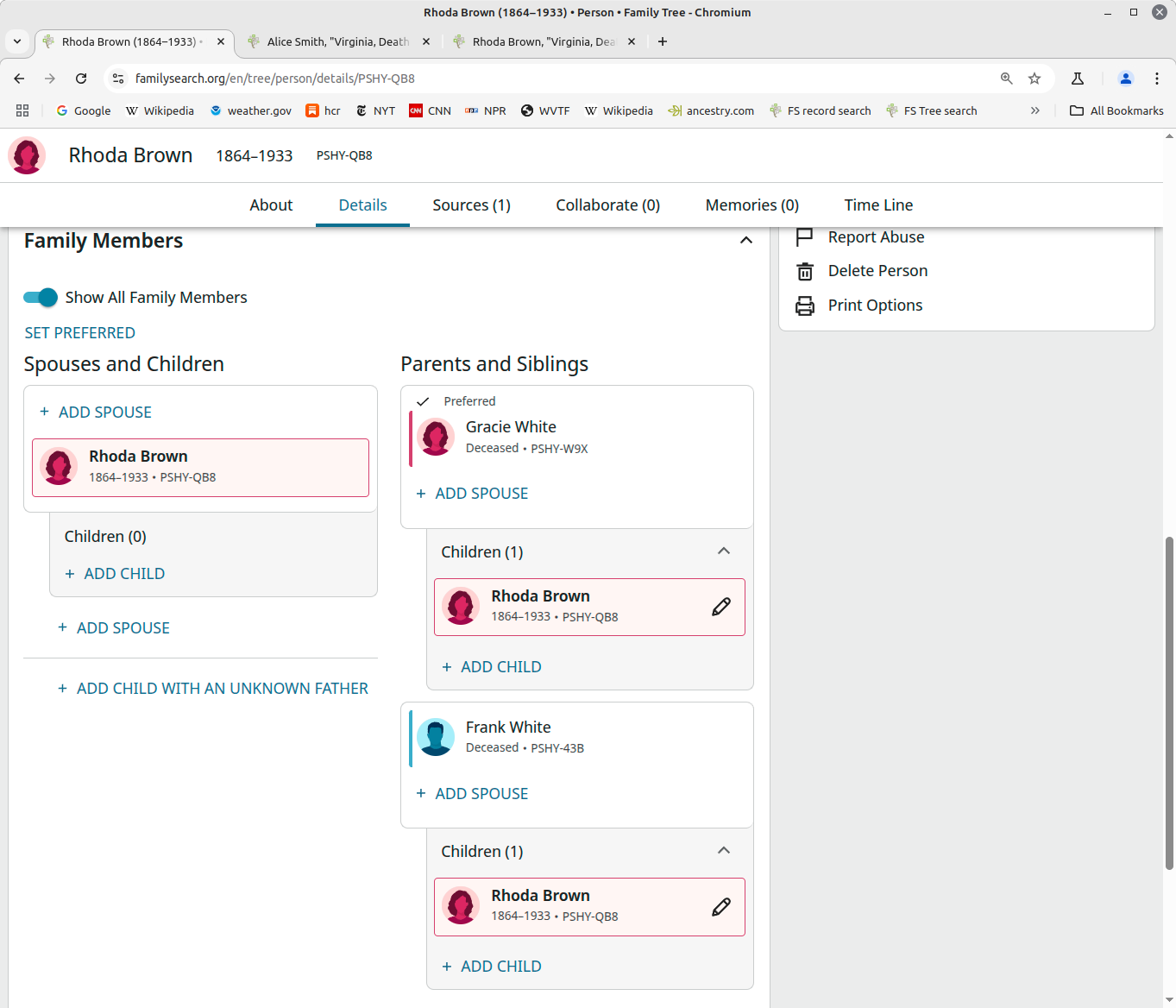The image size is (1176, 1008).
Task: Open the Frank White name link
Action: (508, 728)
